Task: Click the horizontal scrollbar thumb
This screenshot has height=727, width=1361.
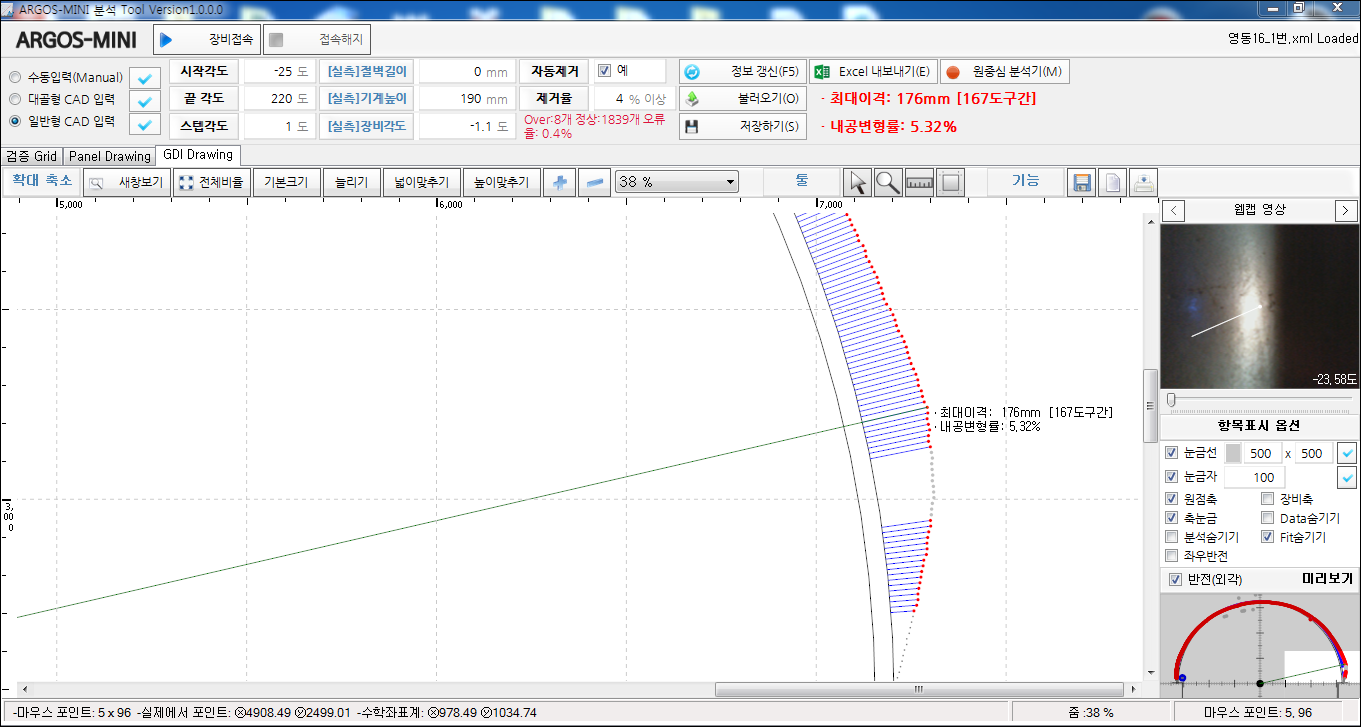Action: click(x=919, y=689)
